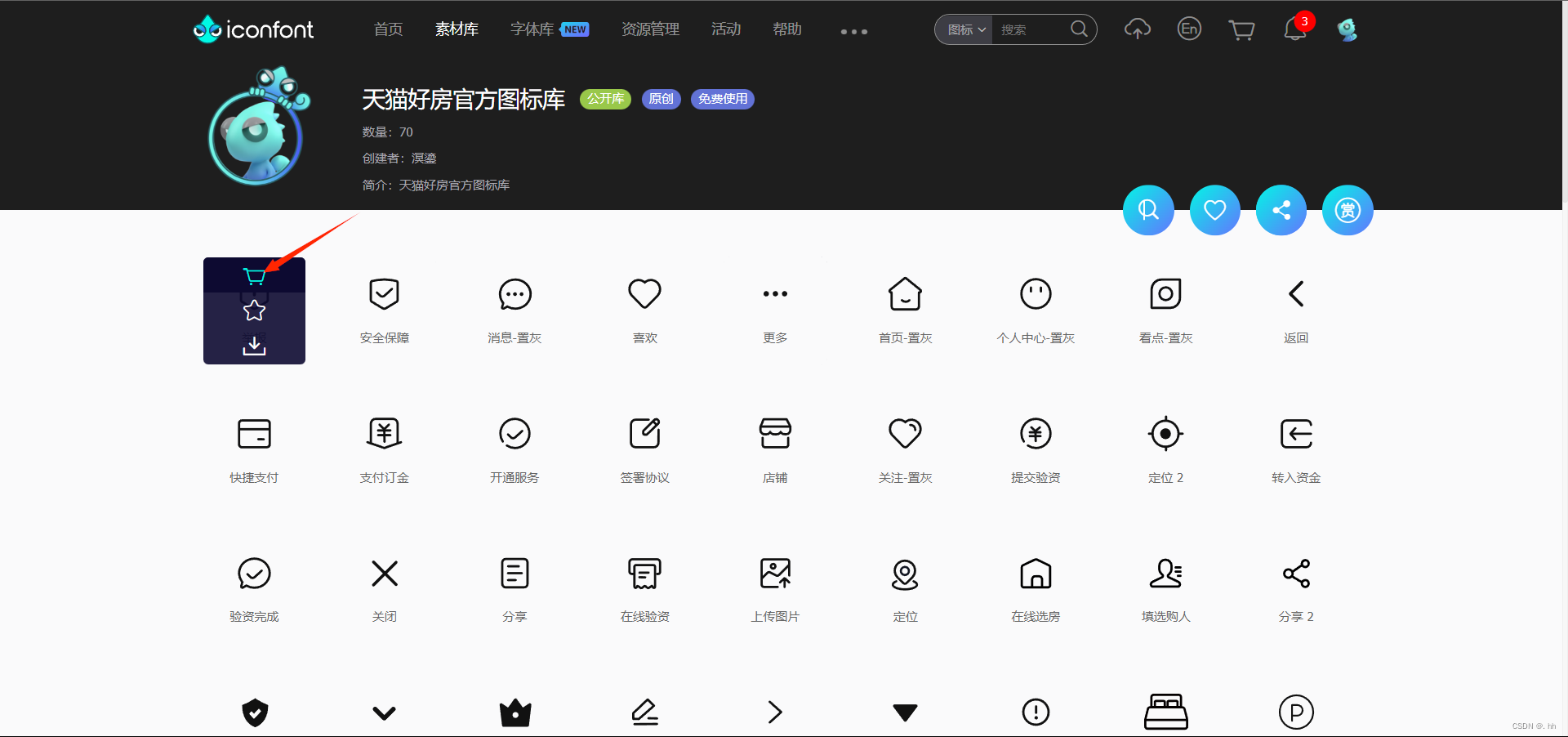Viewport: 1568px width, 737px height.
Task: Pick the 关闭 X icon
Action: 384,574
